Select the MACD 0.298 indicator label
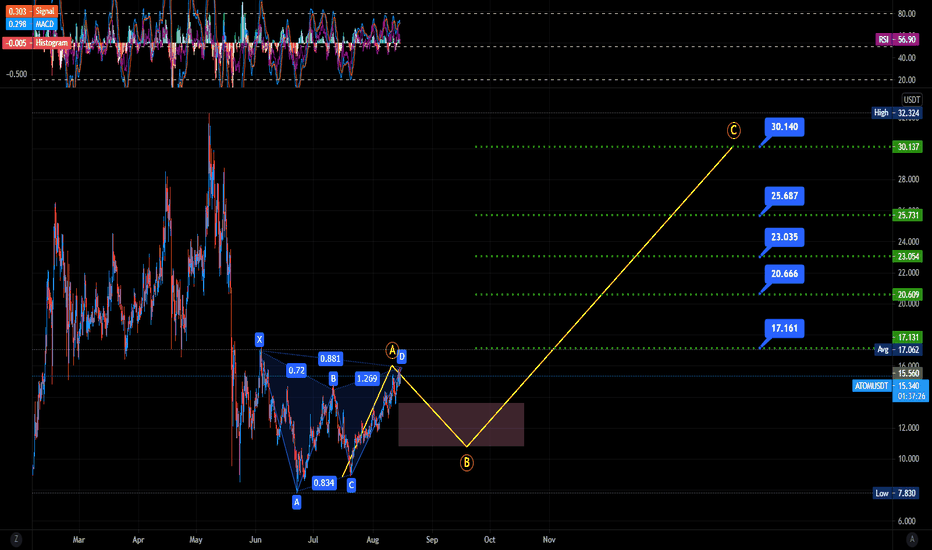Screen dimensions: 932x550 tap(31, 24)
